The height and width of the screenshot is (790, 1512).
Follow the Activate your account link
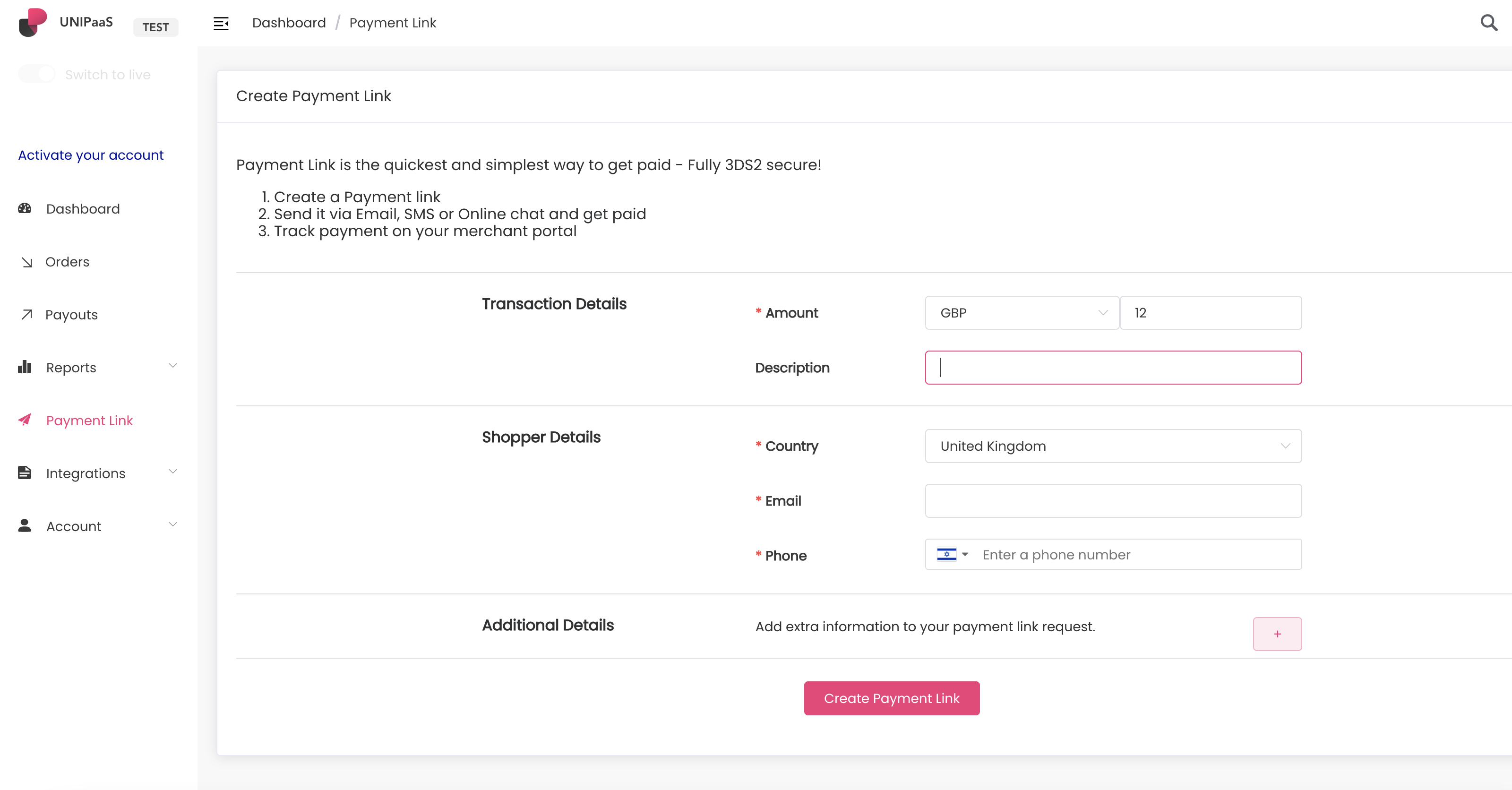tap(91, 155)
